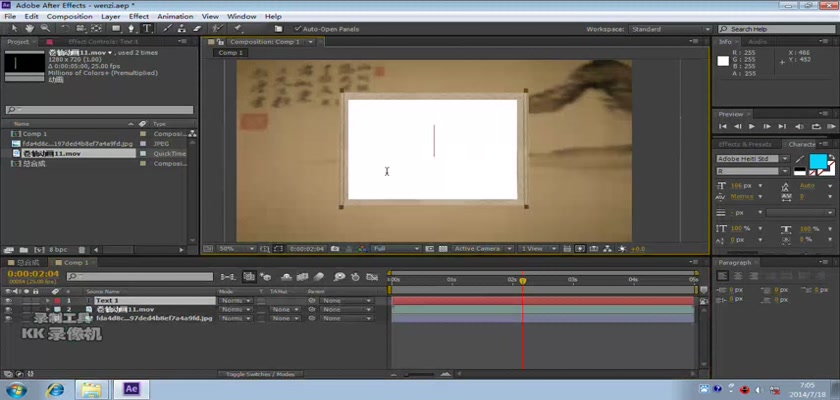The width and height of the screenshot is (840, 400).
Task: Take a snapshot with camera icon
Action: [335, 249]
